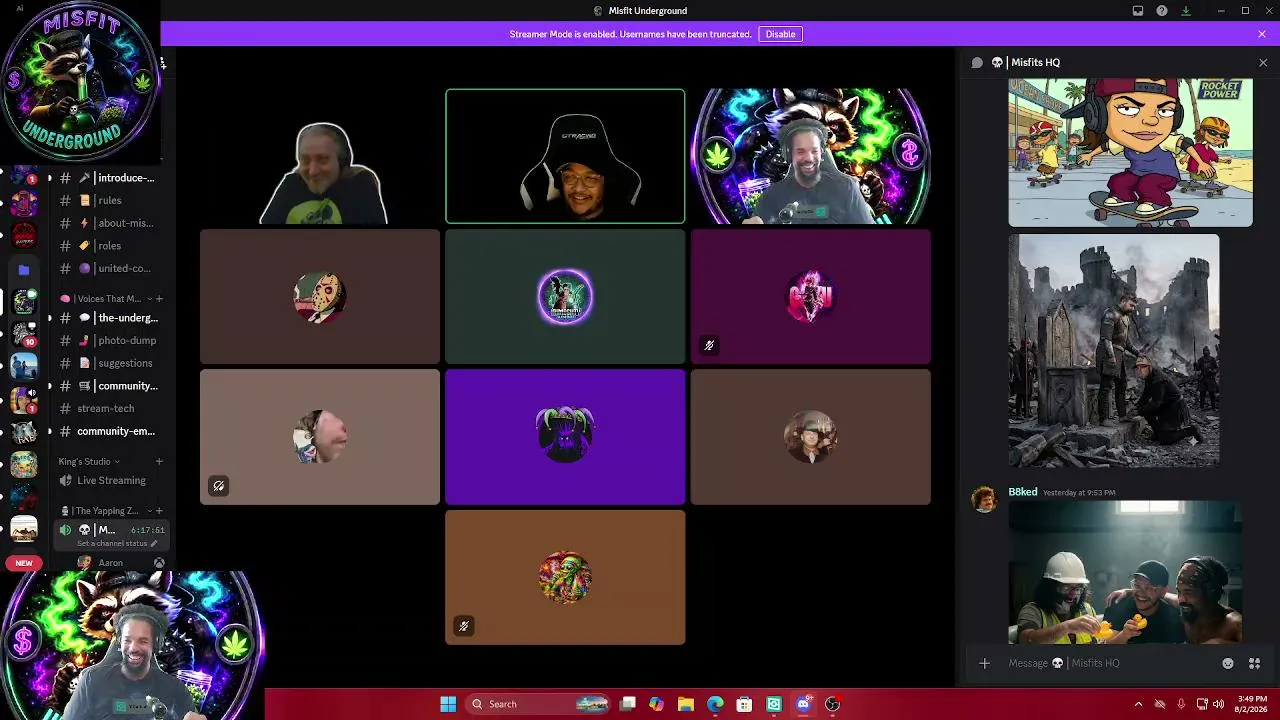Screen dimensions: 1280x720
Task: Open the hard-hat workers image from B8ked
Action: click(1125, 571)
